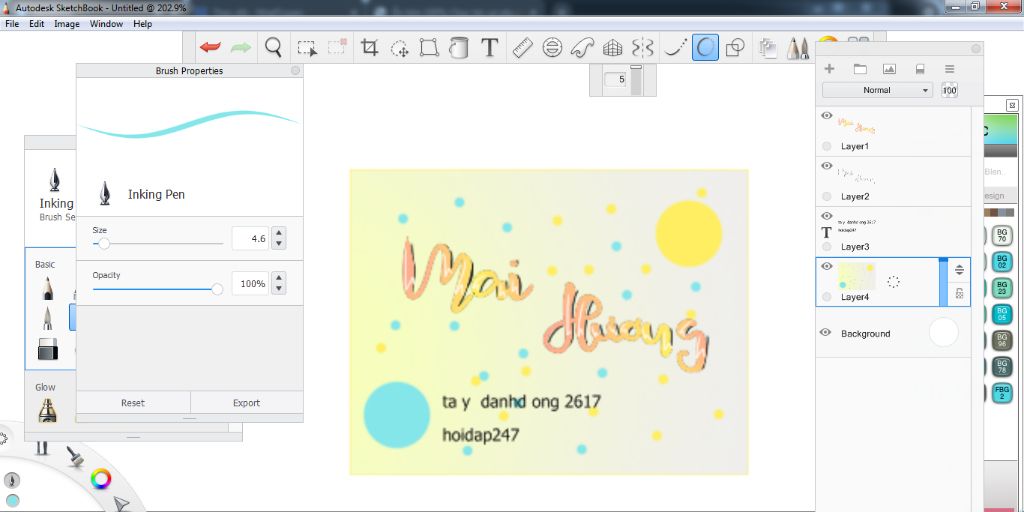Image resolution: width=1024 pixels, height=512 pixels.
Task: Close the Brush Properties panel
Action: coord(295,71)
